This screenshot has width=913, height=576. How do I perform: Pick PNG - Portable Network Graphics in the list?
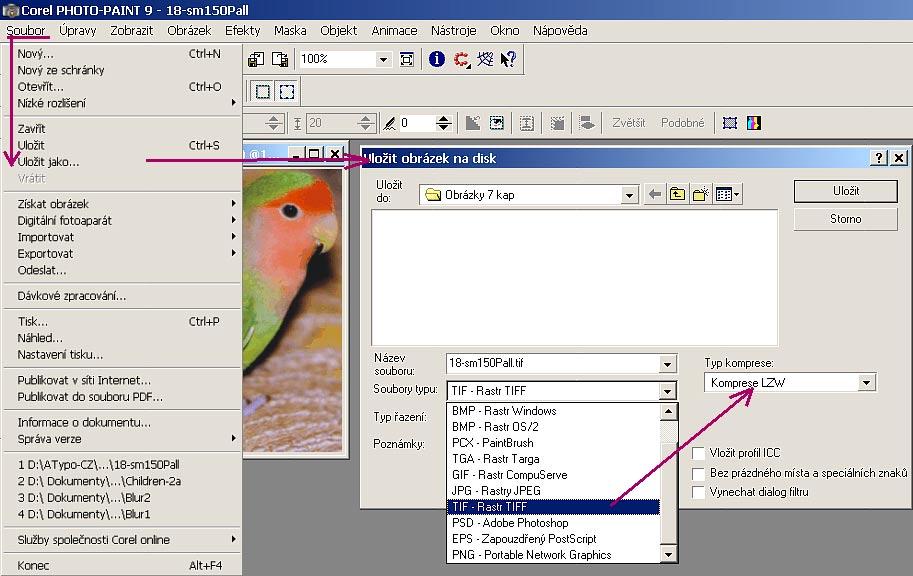click(x=553, y=555)
